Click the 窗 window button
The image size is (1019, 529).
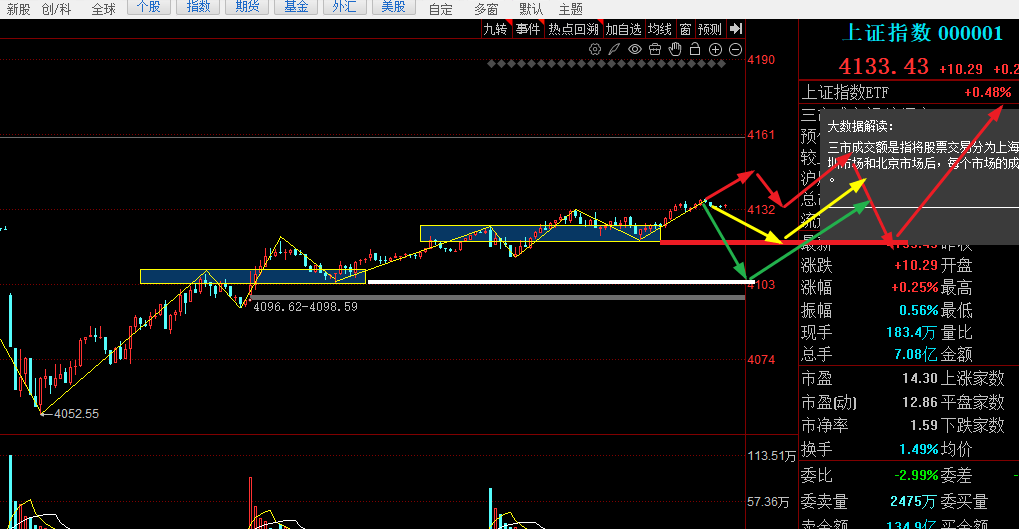point(685,29)
